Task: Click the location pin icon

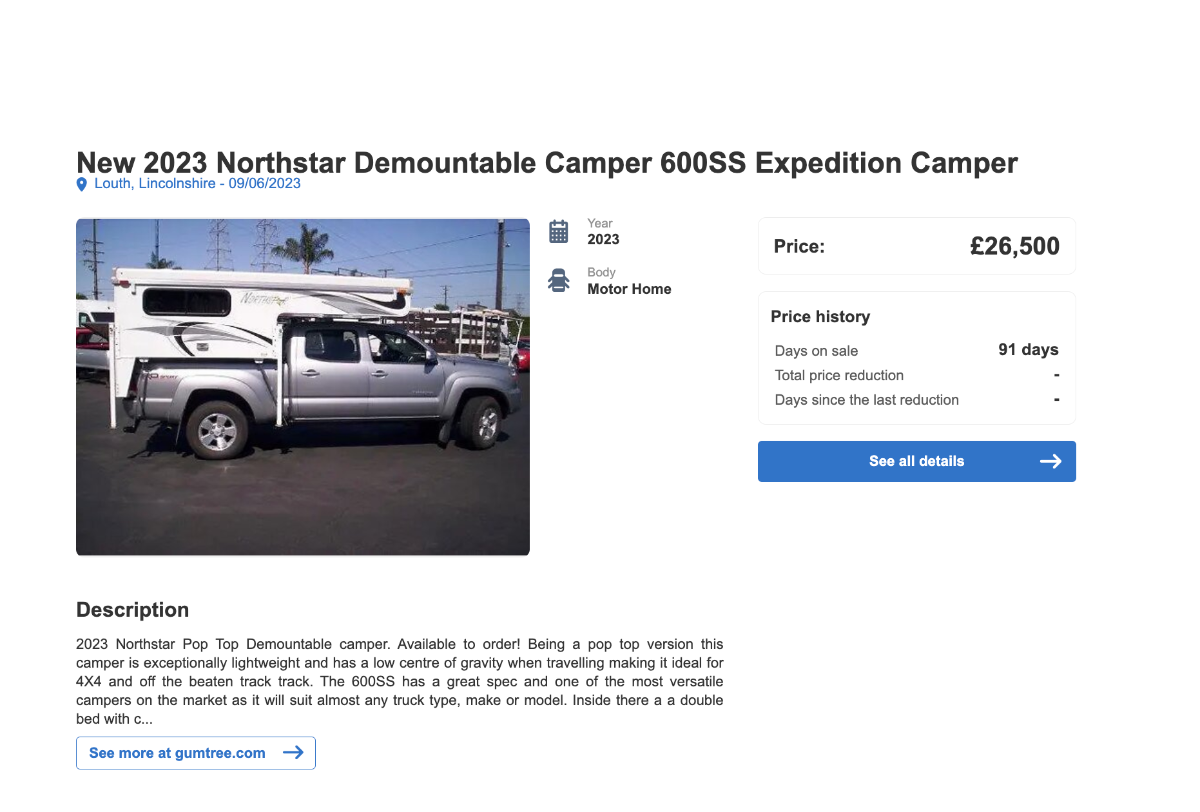Action: [82, 184]
